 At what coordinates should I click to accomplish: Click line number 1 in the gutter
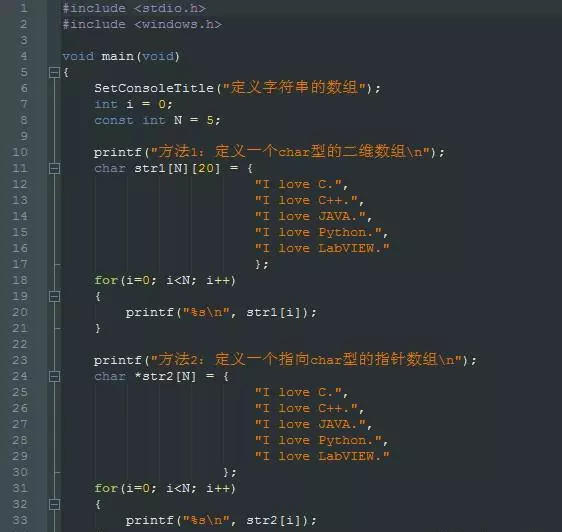[24, 8]
